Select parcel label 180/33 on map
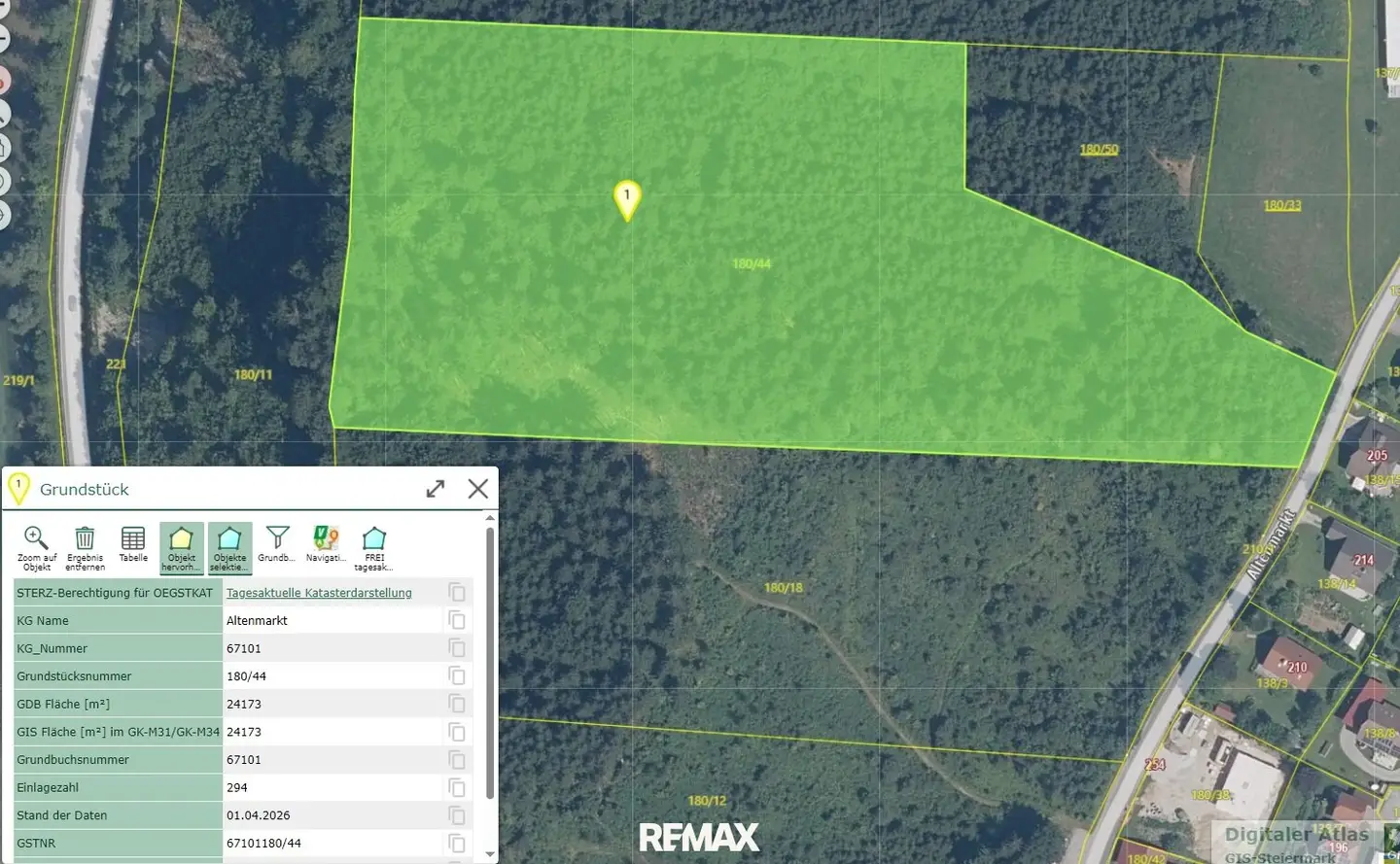This screenshot has height=864, width=1400. tap(1282, 205)
